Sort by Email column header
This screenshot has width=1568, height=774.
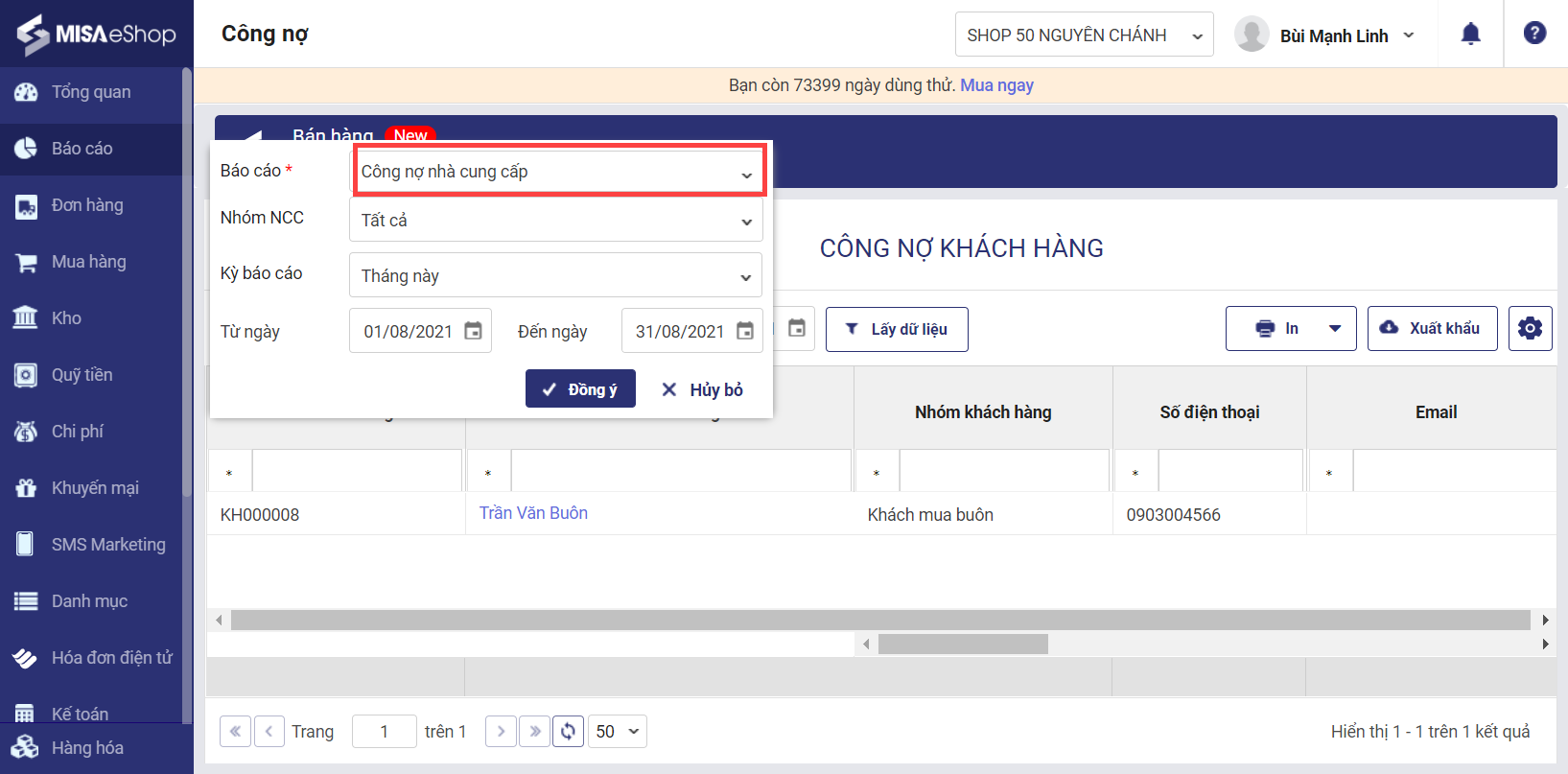(x=1436, y=412)
